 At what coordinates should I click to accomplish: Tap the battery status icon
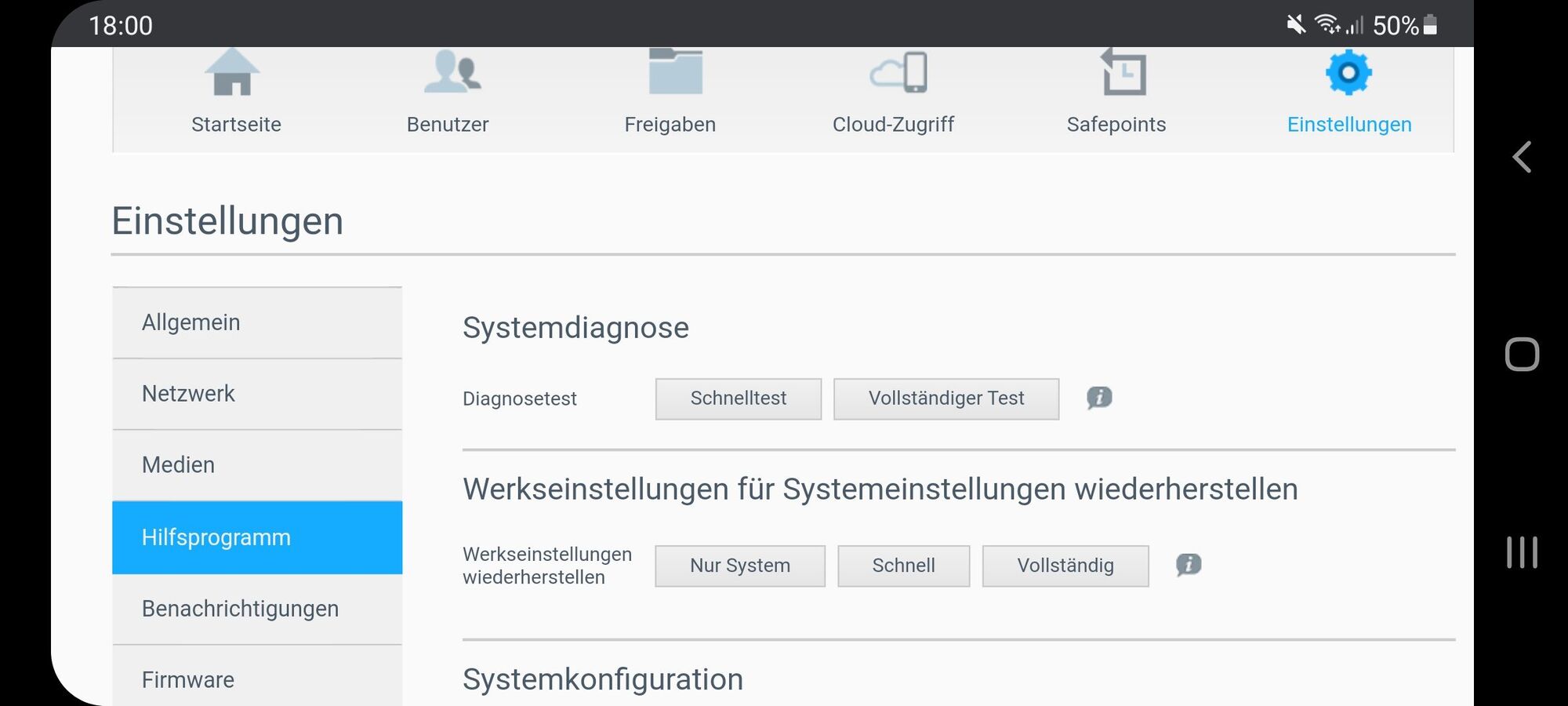pyautogui.click(x=1430, y=25)
